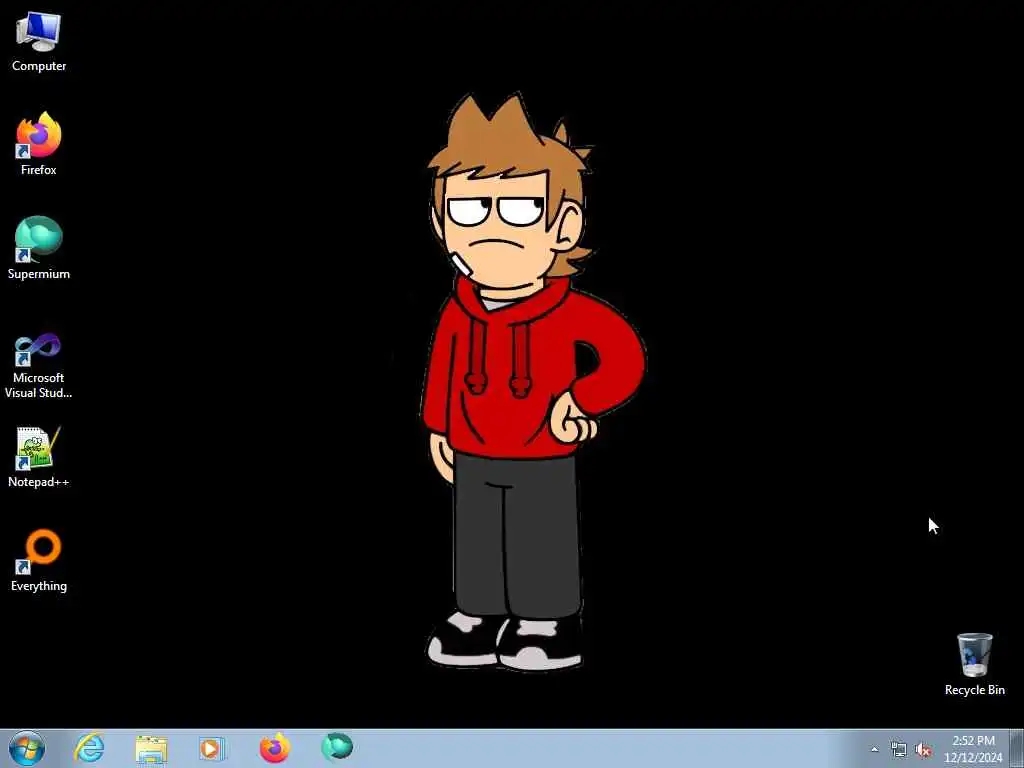Image resolution: width=1024 pixels, height=768 pixels.
Task: Launch Windows Media Player from taskbar
Action: click(x=212, y=748)
